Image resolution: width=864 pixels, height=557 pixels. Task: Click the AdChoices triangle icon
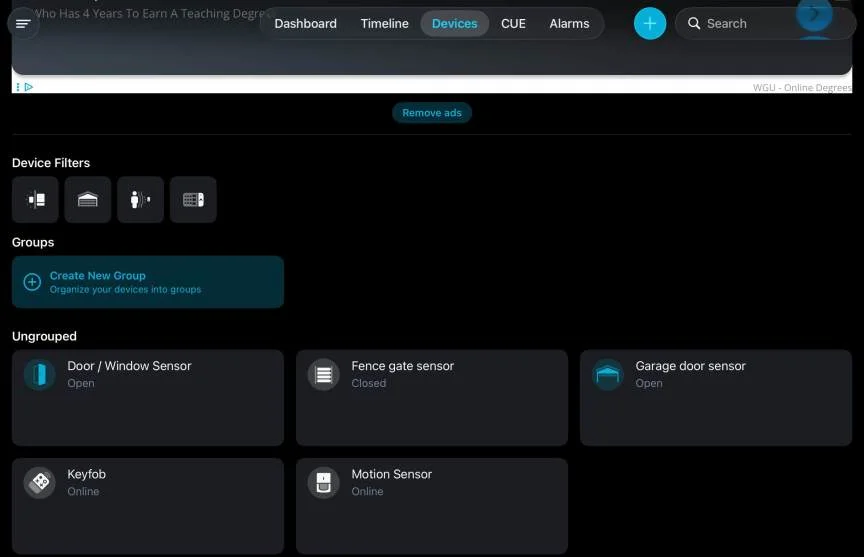point(29,87)
